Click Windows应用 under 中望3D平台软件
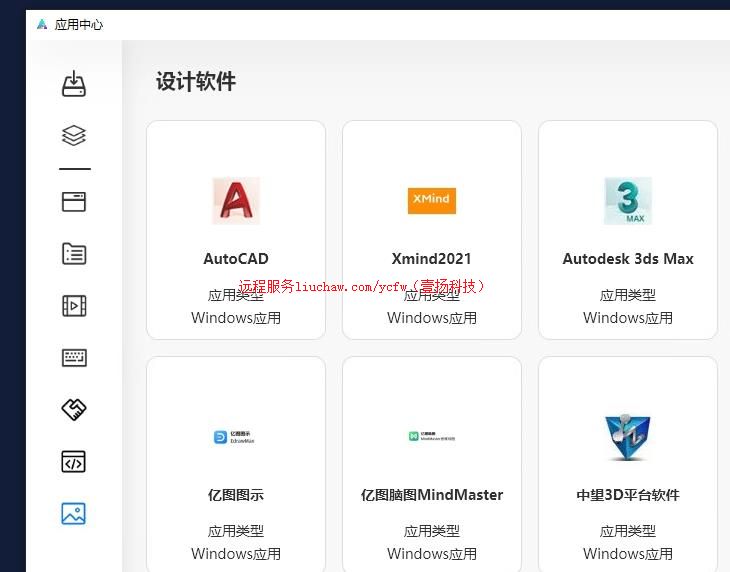The height and width of the screenshot is (572, 730). (x=628, y=554)
